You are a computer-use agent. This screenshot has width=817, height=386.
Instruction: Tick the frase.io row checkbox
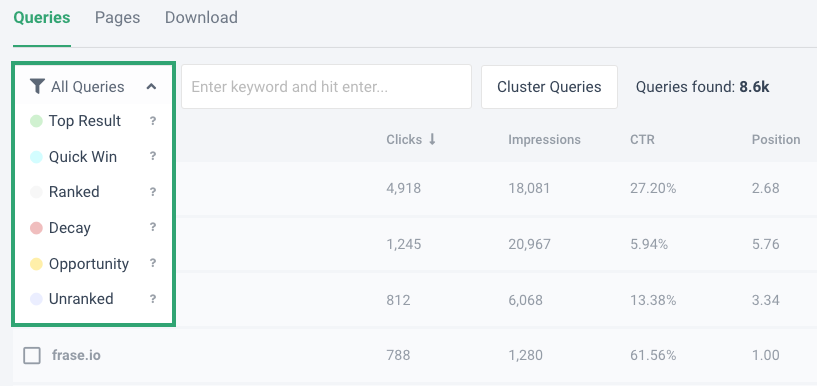pos(32,356)
